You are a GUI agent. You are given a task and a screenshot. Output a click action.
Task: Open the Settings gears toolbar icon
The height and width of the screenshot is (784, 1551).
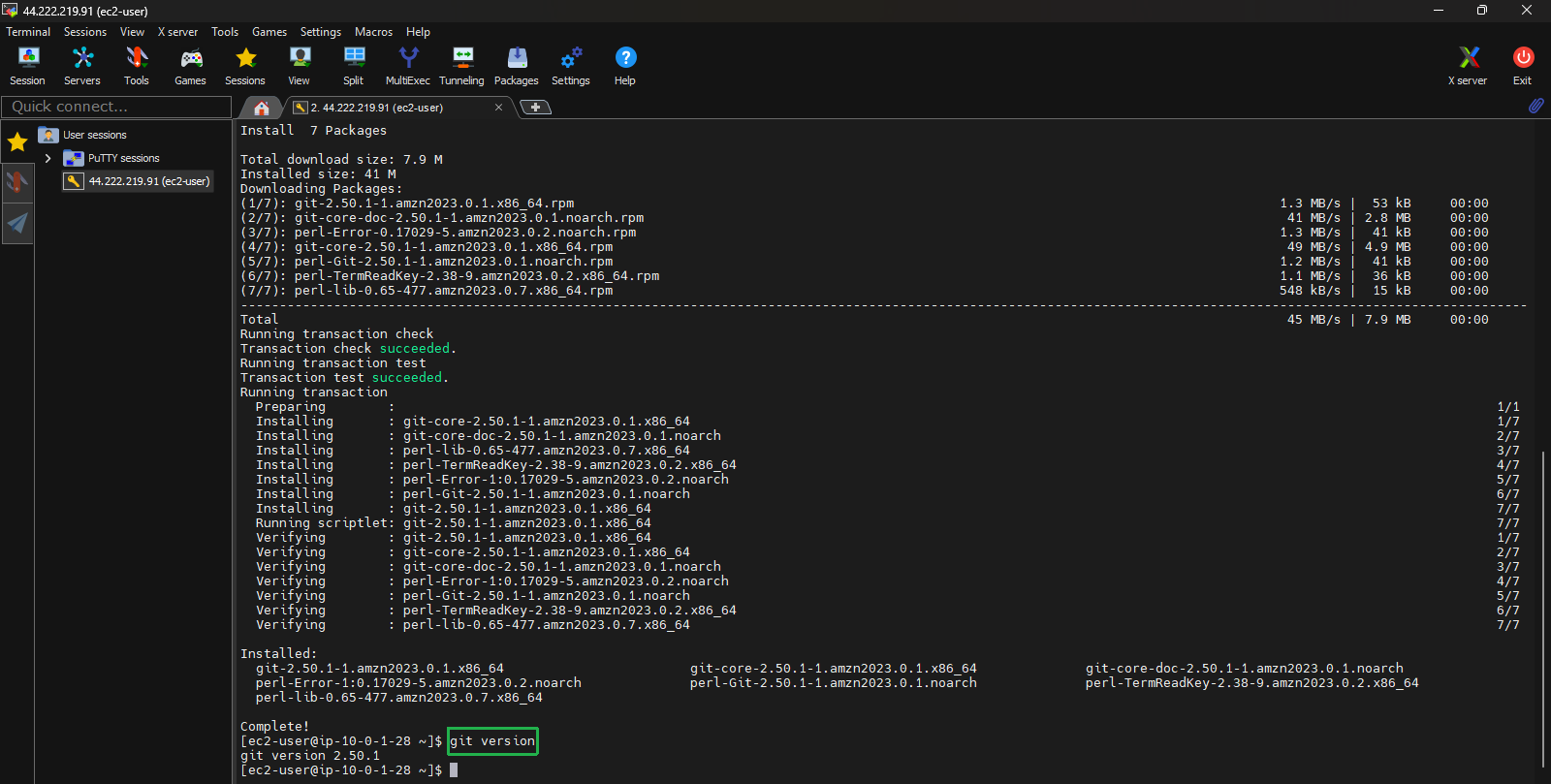[571, 66]
